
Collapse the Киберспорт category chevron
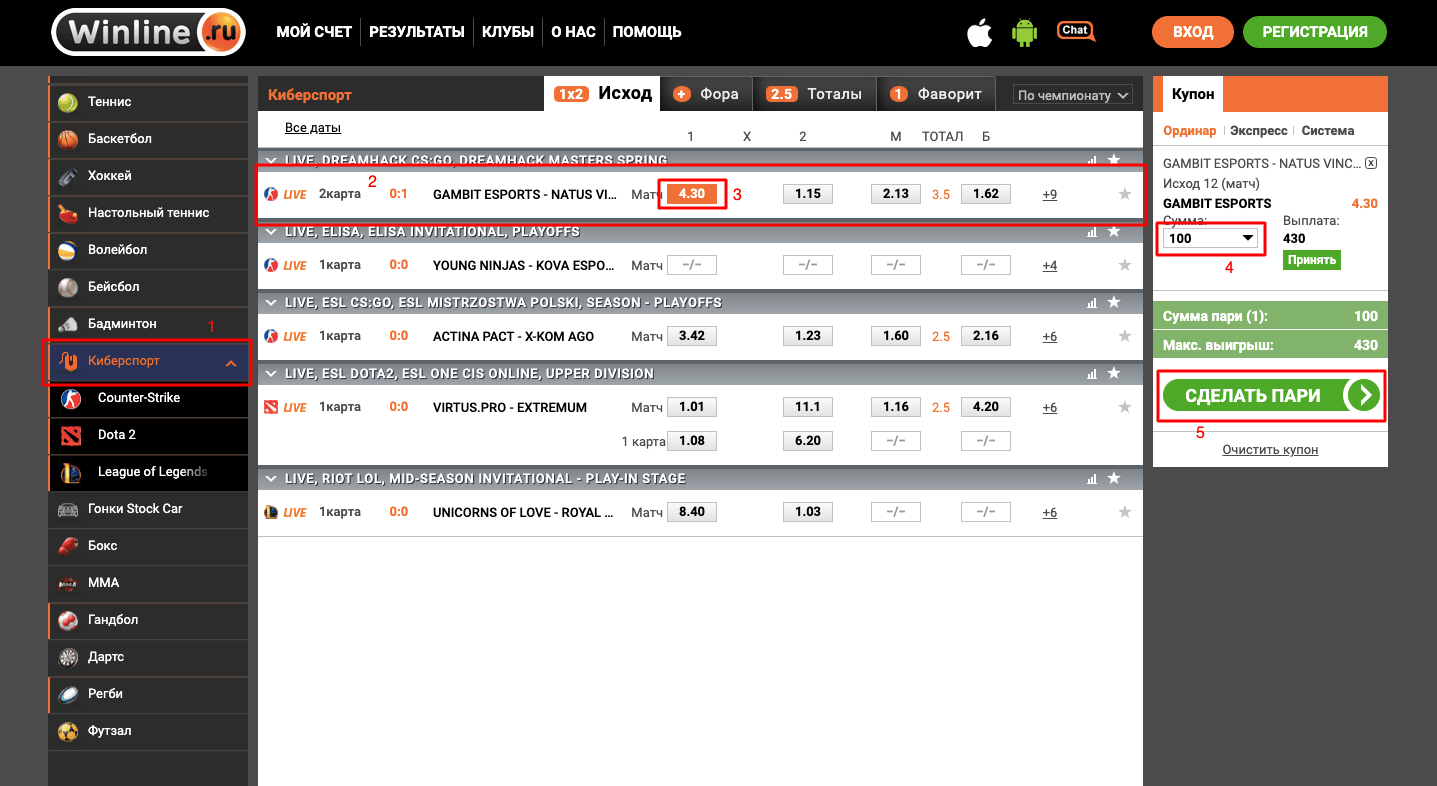click(231, 362)
